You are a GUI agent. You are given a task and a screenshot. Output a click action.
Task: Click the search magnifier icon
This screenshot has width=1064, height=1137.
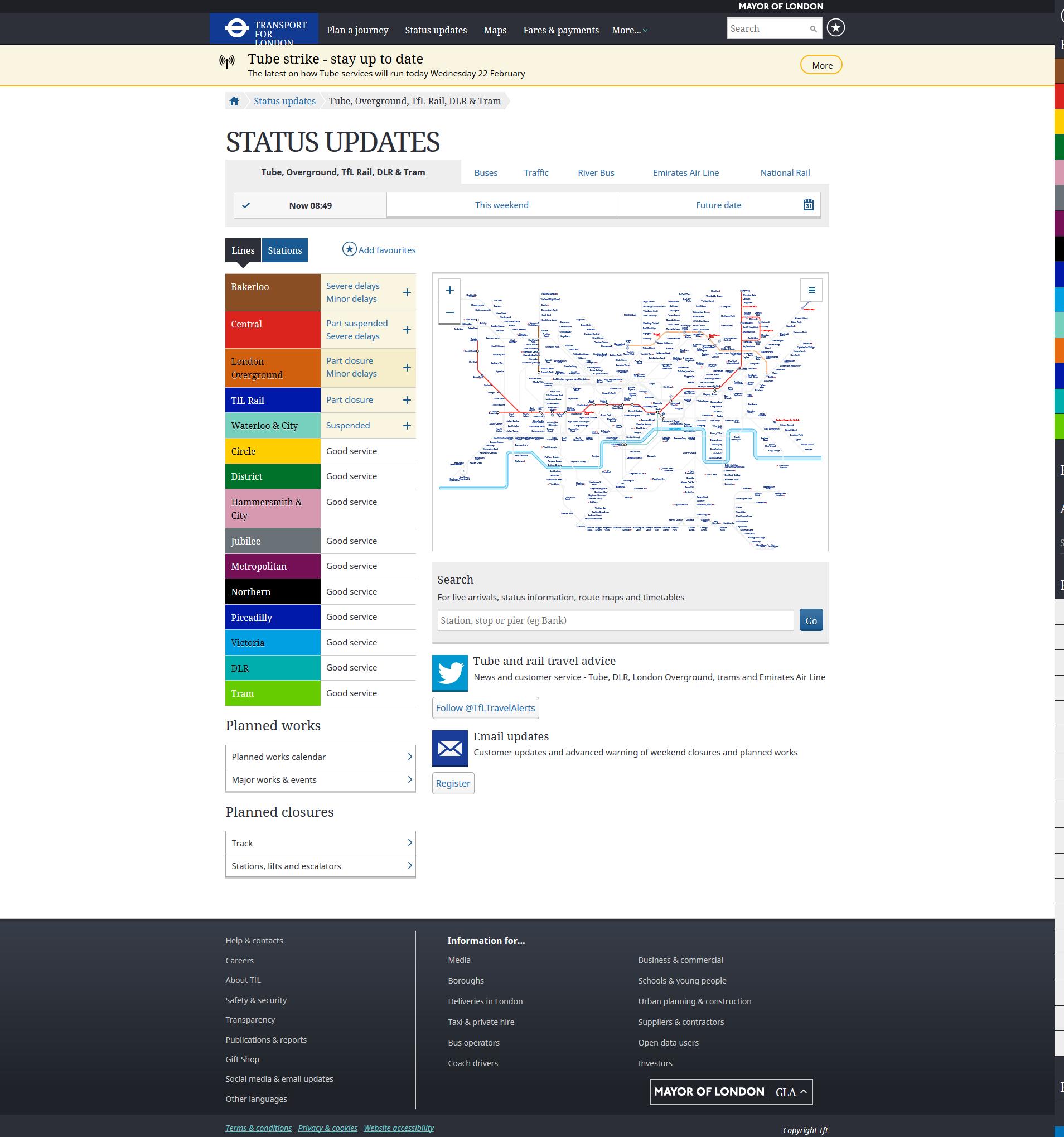click(x=813, y=28)
